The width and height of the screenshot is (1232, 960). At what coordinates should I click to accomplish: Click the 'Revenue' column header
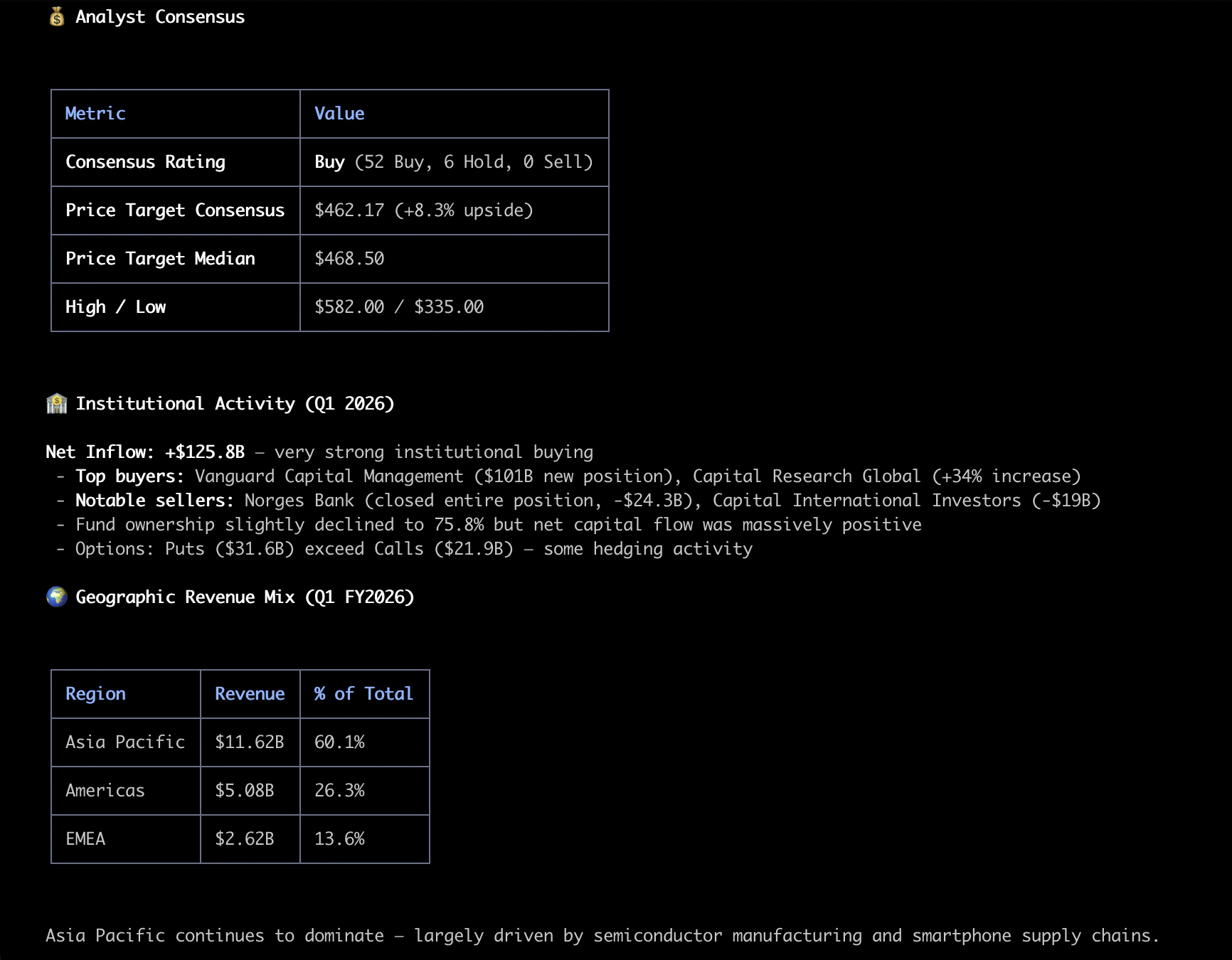250,694
